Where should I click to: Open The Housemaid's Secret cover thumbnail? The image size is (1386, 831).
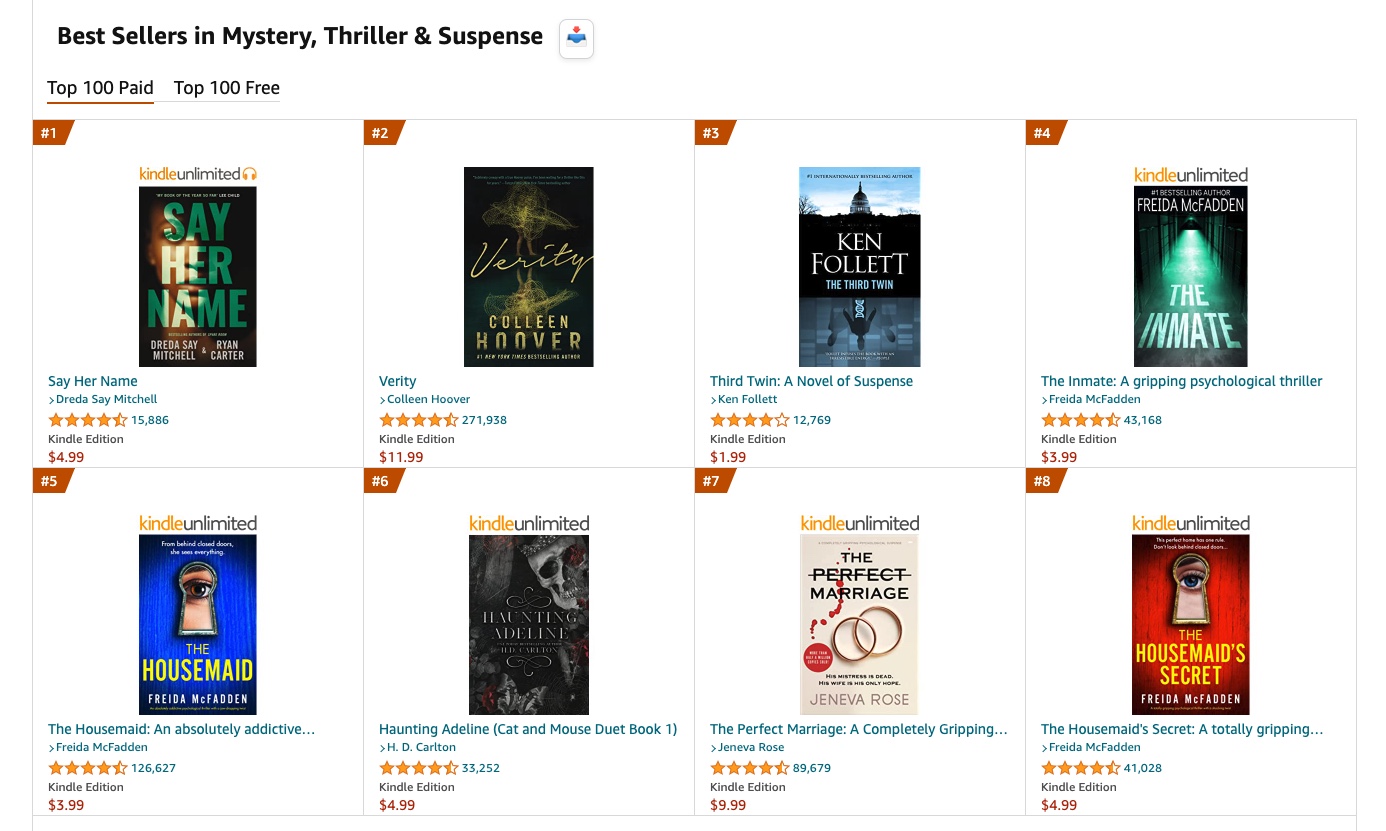coord(1190,624)
